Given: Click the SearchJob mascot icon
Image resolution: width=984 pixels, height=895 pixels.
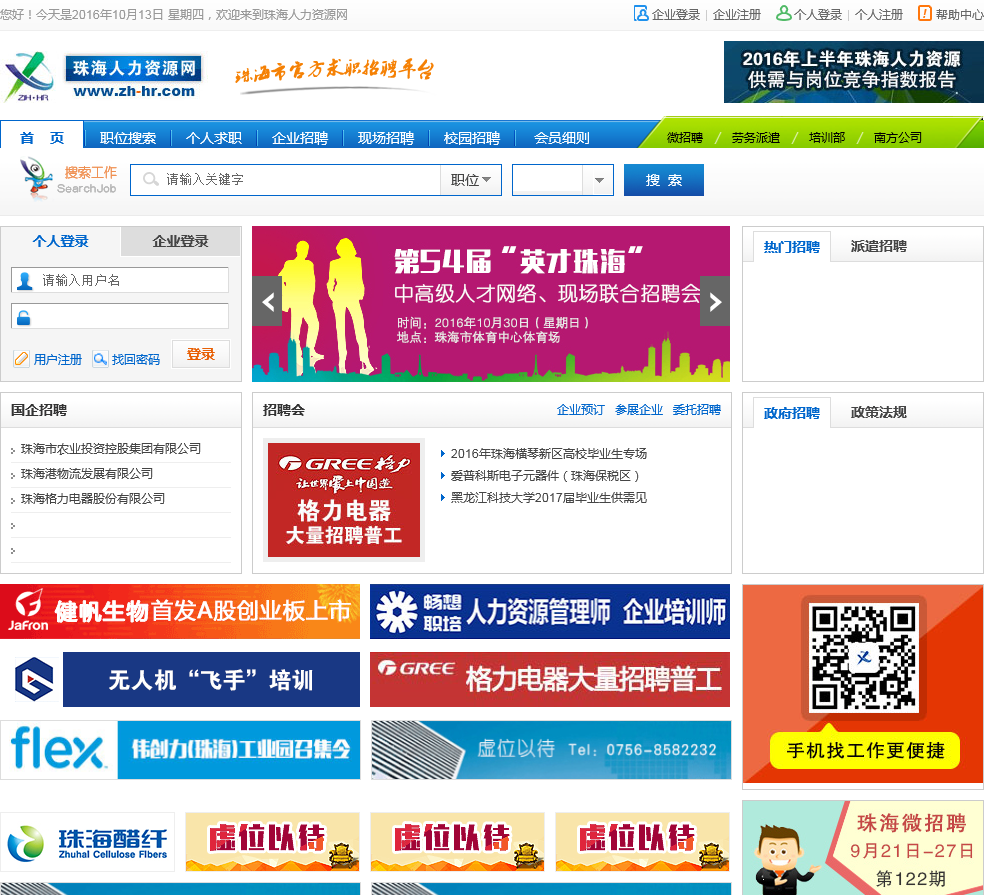Looking at the screenshot, I should click(x=35, y=179).
